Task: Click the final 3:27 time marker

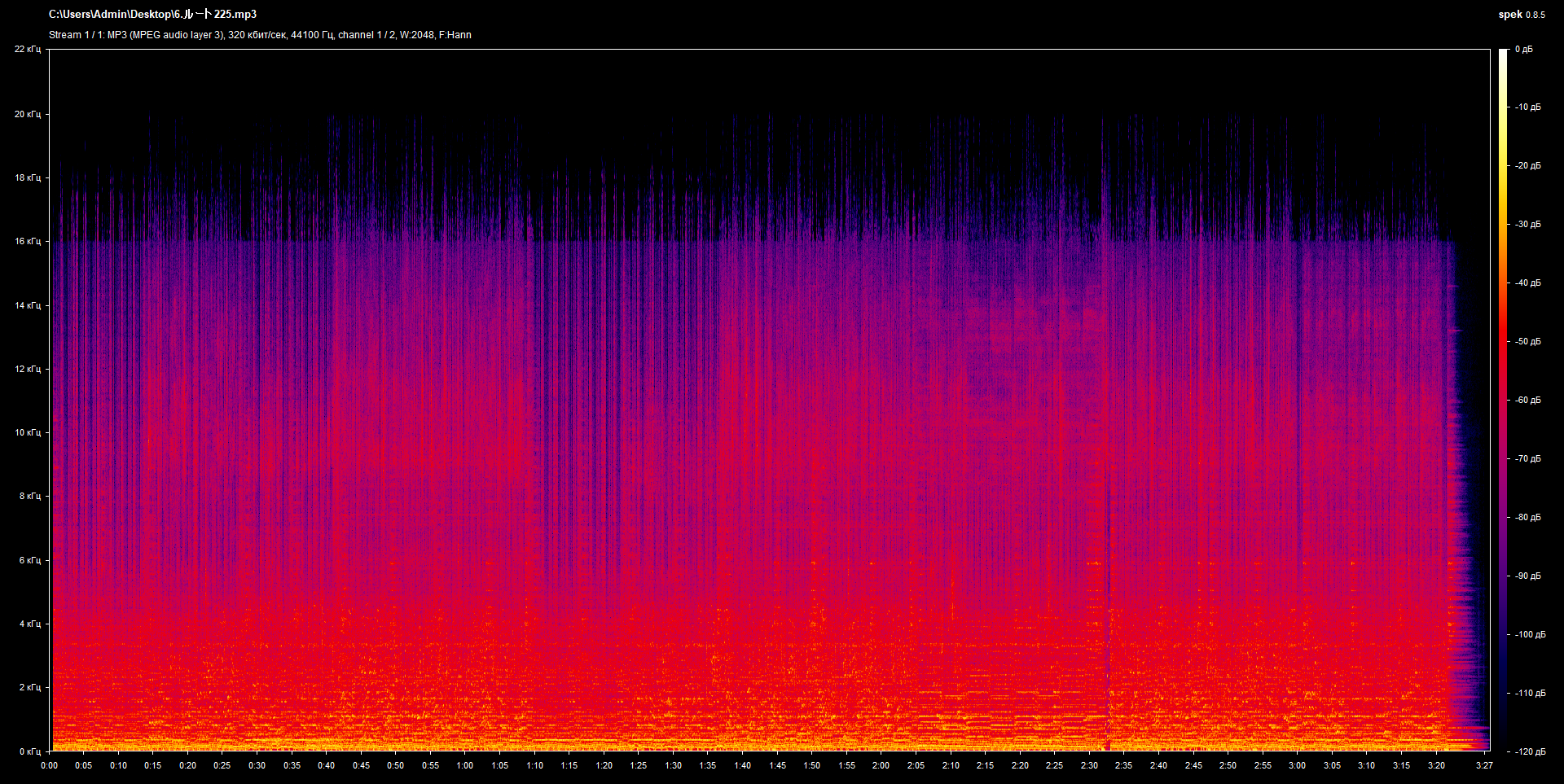Action: [1484, 765]
